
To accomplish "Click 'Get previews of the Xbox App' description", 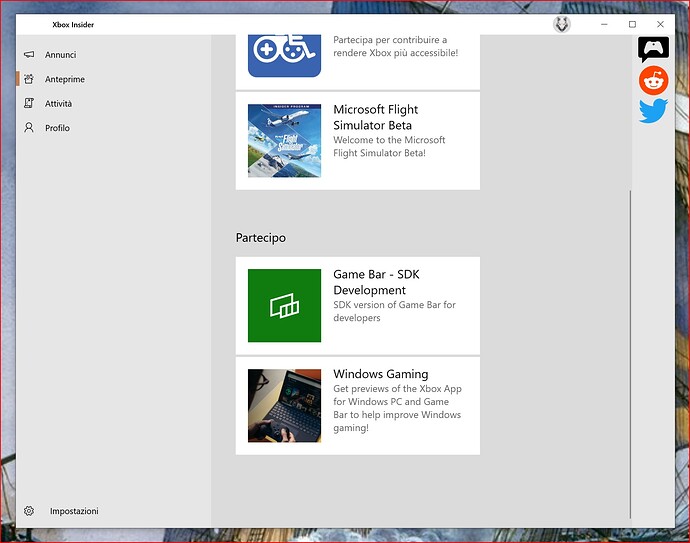I will pyautogui.click(x=397, y=408).
